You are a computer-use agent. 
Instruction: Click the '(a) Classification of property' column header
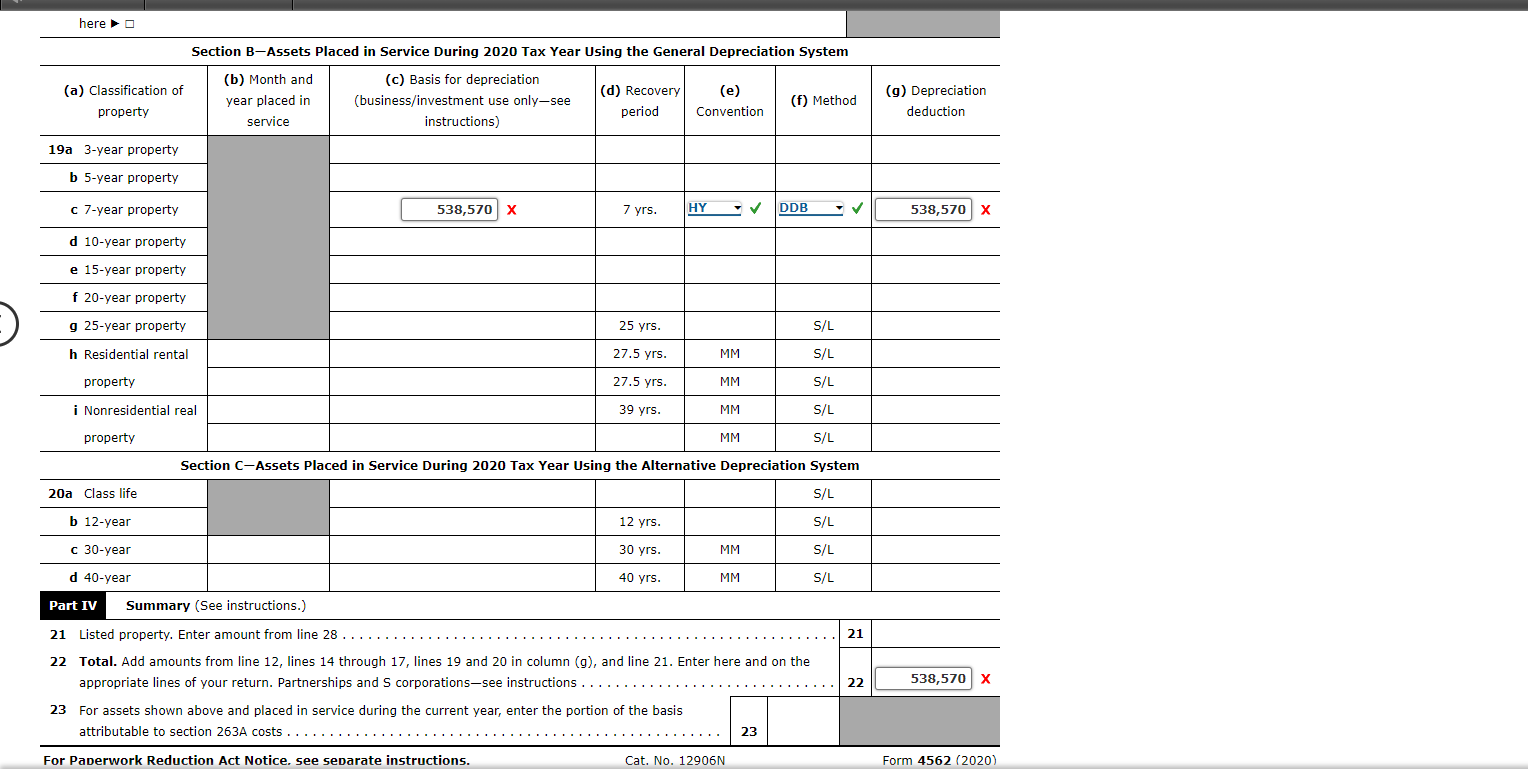(x=124, y=101)
